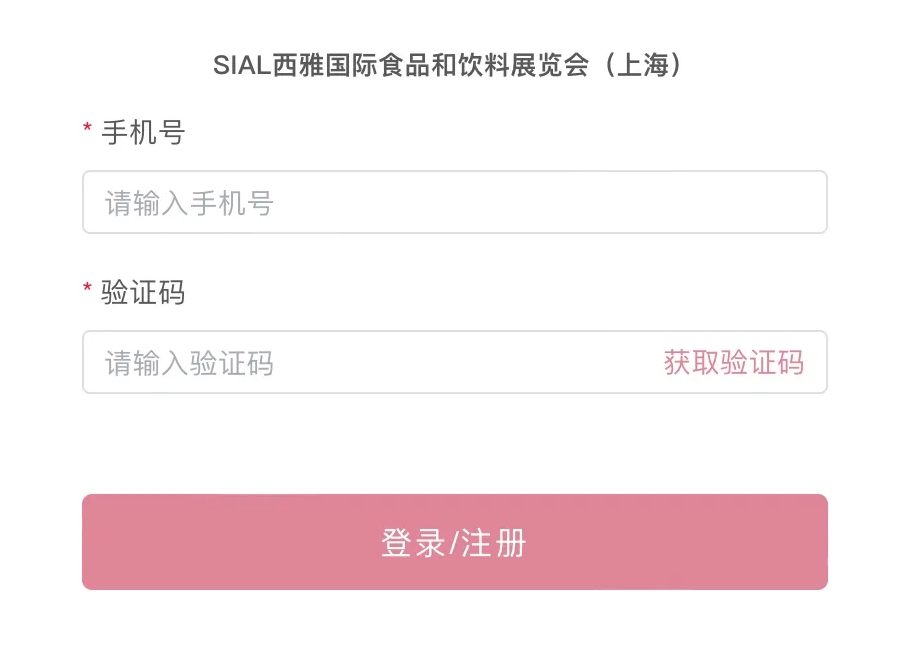Screen dimensions: 901x651
Task: Click the 手机号 field label
Action: click(143, 133)
